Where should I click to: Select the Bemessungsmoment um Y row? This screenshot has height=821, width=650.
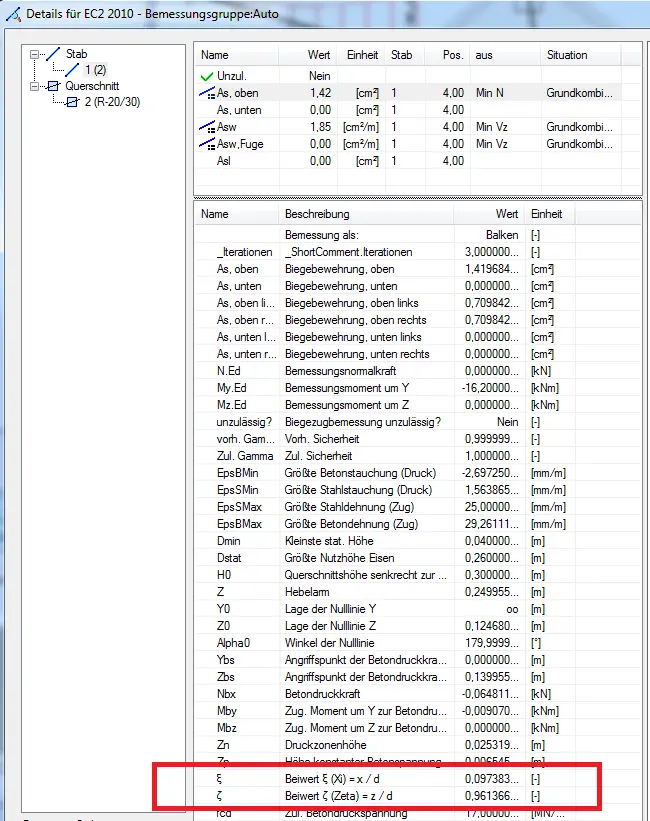tap(385, 388)
